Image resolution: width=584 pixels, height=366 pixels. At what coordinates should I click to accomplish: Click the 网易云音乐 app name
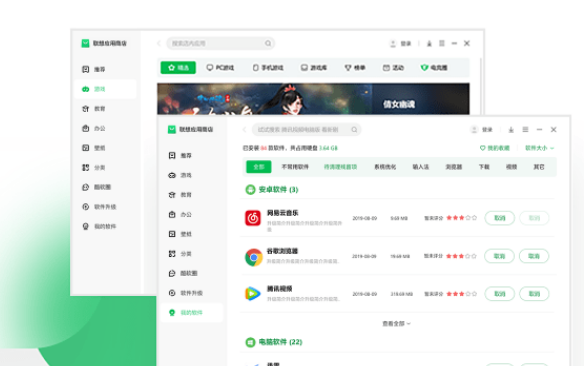pyautogui.click(x=282, y=213)
